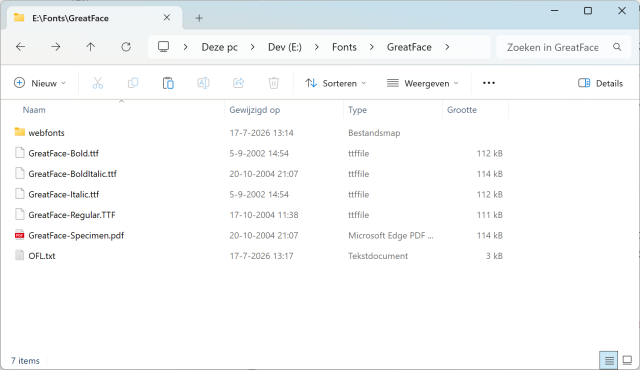Click the PC monitor icon in address bar
The height and width of the screenshot is (370, 640).
[x=163, y=47]
